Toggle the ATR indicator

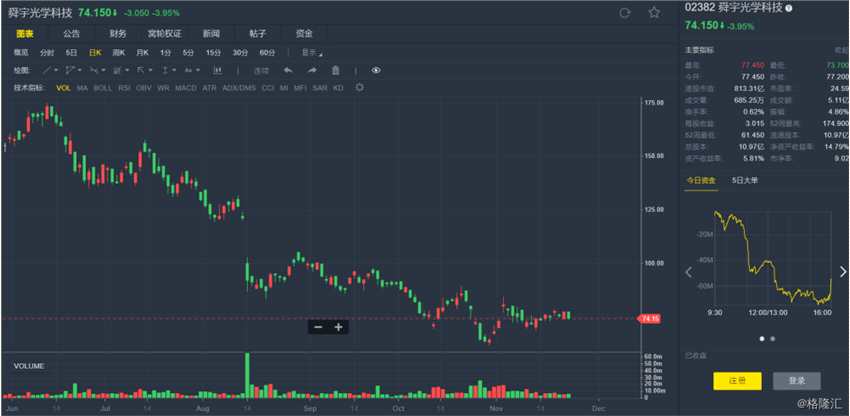209,87
